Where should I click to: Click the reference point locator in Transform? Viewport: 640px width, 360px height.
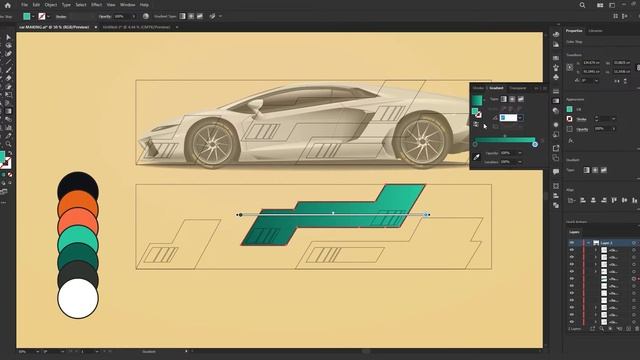(x=570, y=67)
